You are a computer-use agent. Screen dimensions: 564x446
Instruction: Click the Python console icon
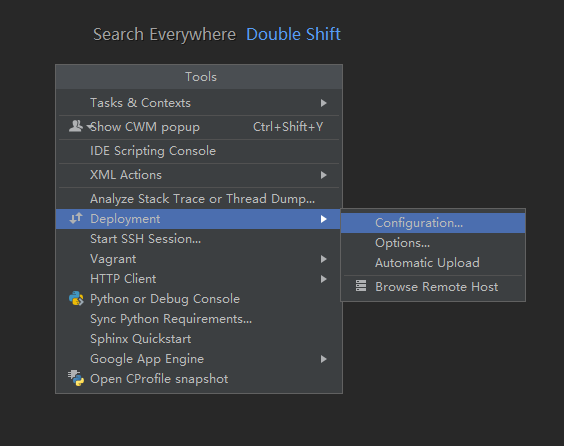point(76,299)
